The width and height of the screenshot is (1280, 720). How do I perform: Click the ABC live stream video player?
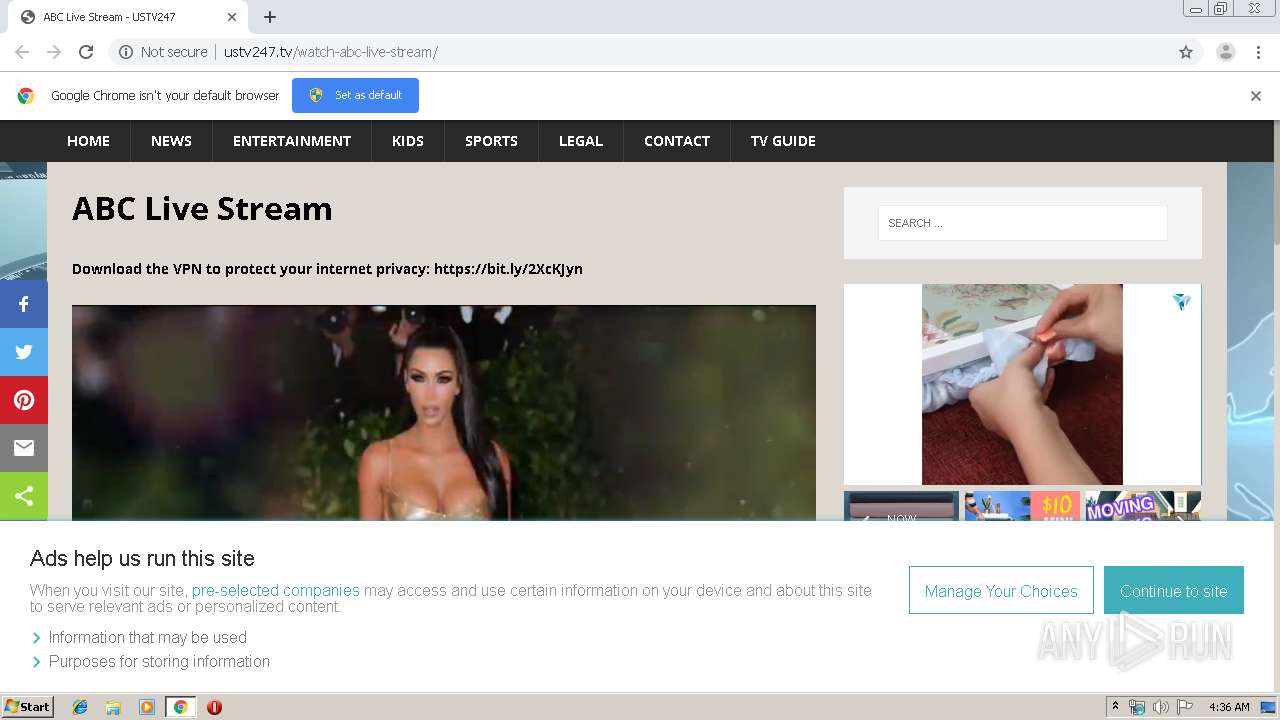[x=444, y=412]
